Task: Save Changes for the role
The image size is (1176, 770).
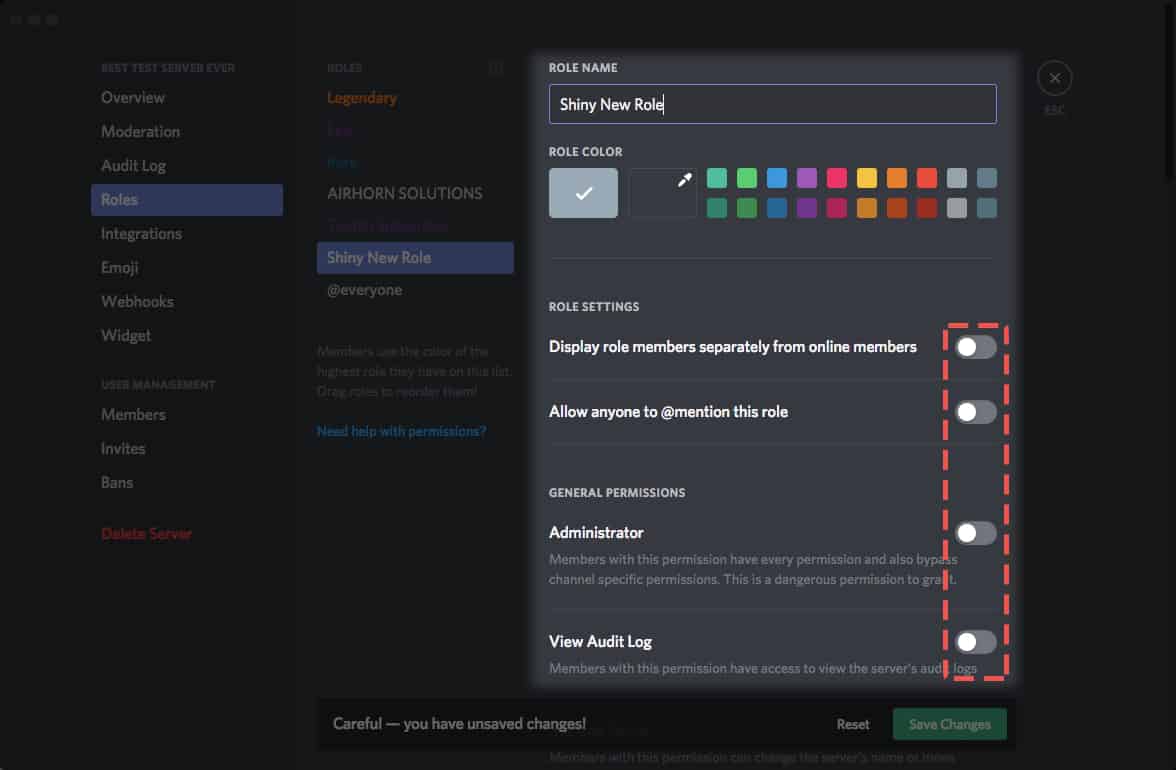Action: click(948, 723)
